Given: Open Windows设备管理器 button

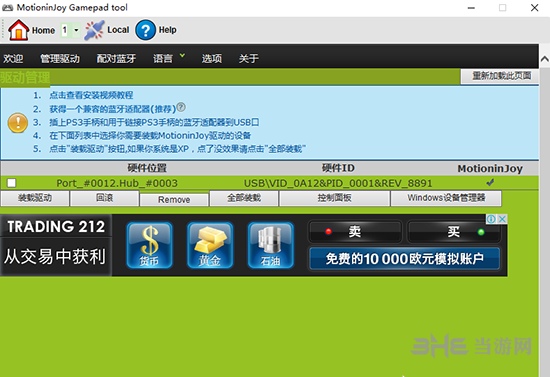Looking at the screenshot, I should (446, 198).
